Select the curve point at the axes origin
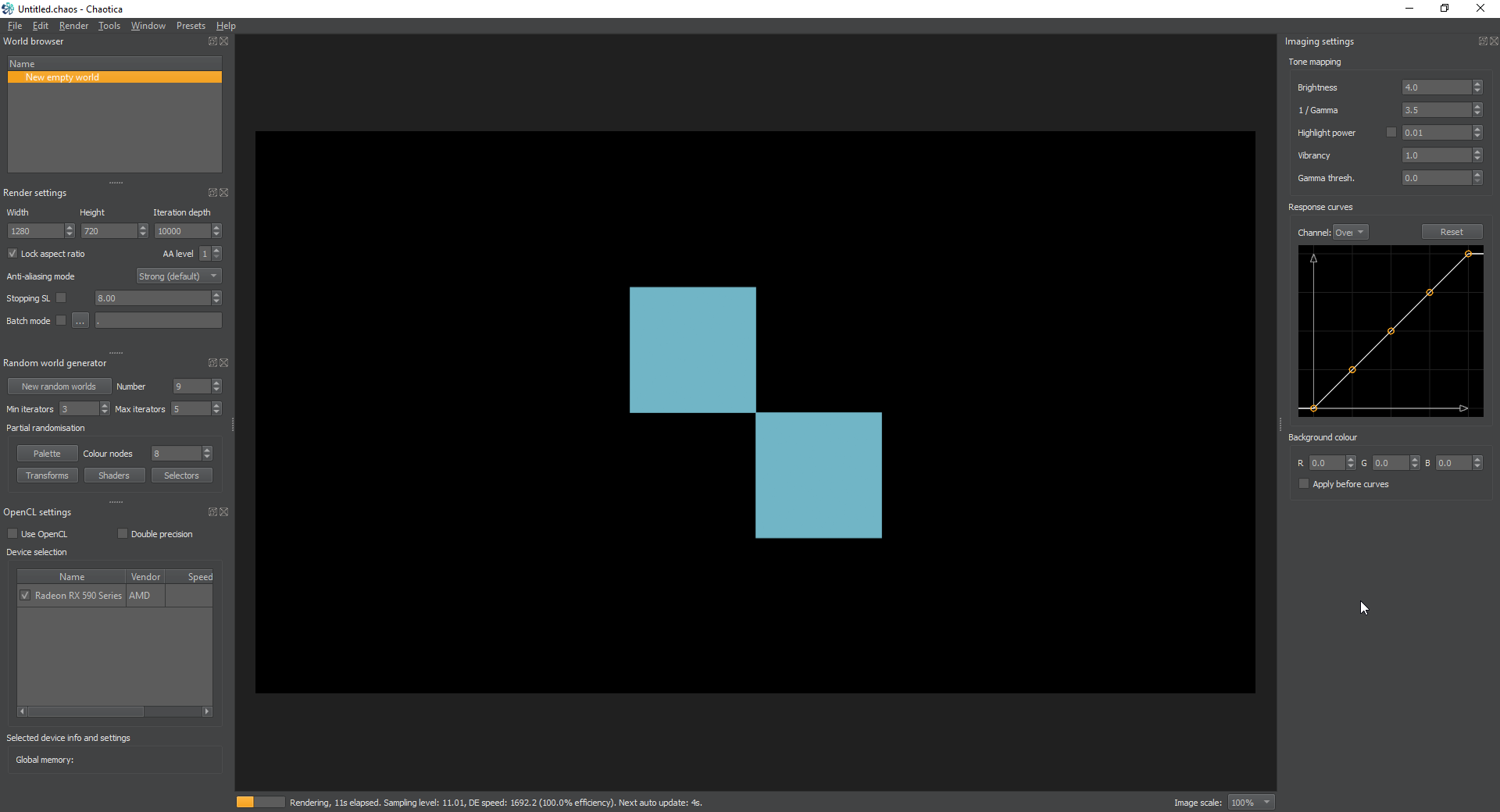 (x=1314, y=408)
